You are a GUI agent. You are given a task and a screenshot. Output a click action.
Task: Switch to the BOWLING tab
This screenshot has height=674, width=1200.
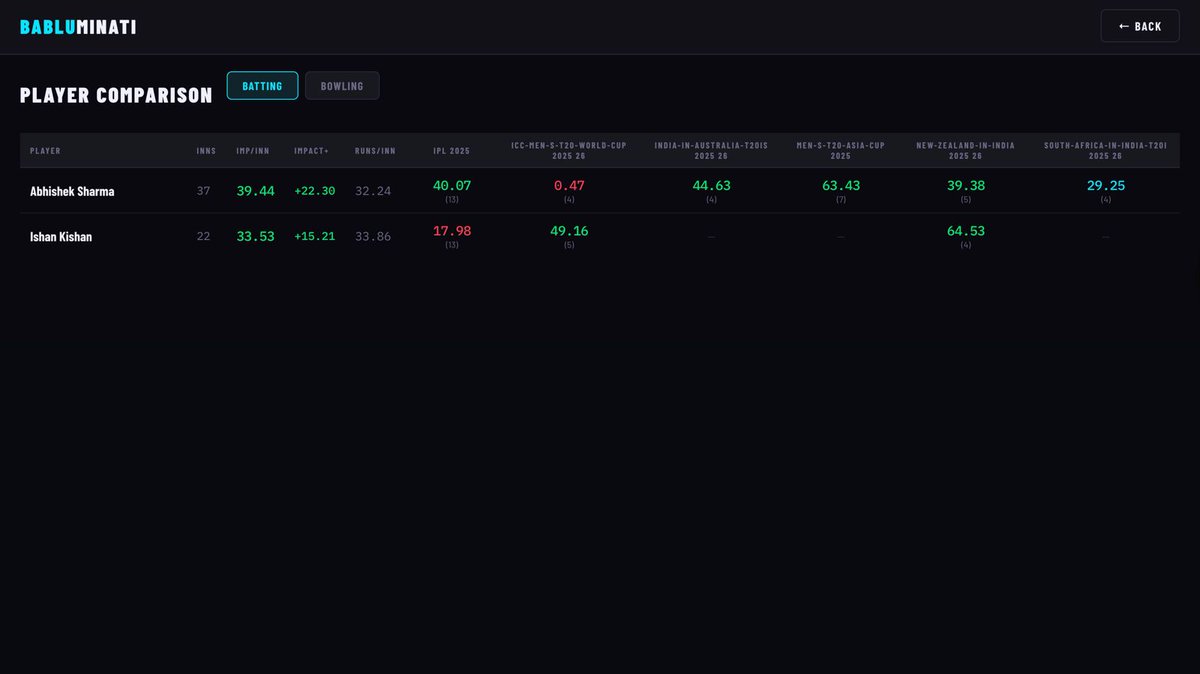click(x=342, y=85)
